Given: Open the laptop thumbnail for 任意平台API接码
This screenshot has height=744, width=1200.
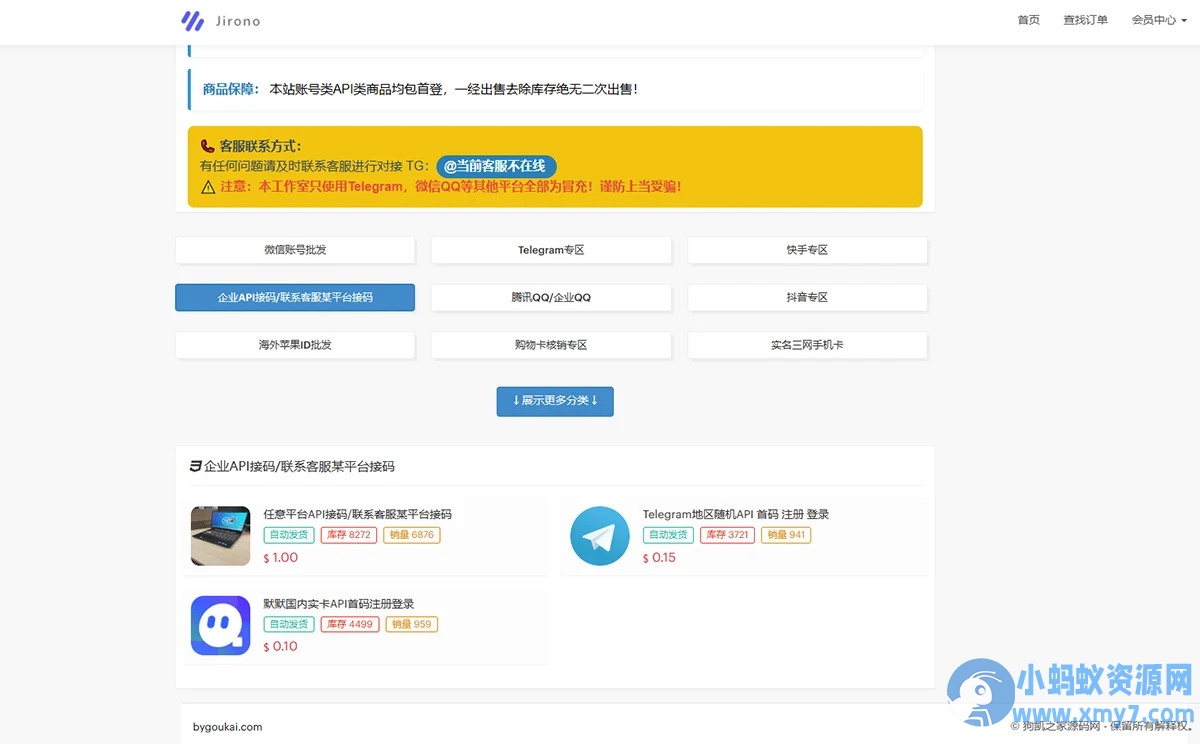Looking at the screenshot, I should (220, 536).
